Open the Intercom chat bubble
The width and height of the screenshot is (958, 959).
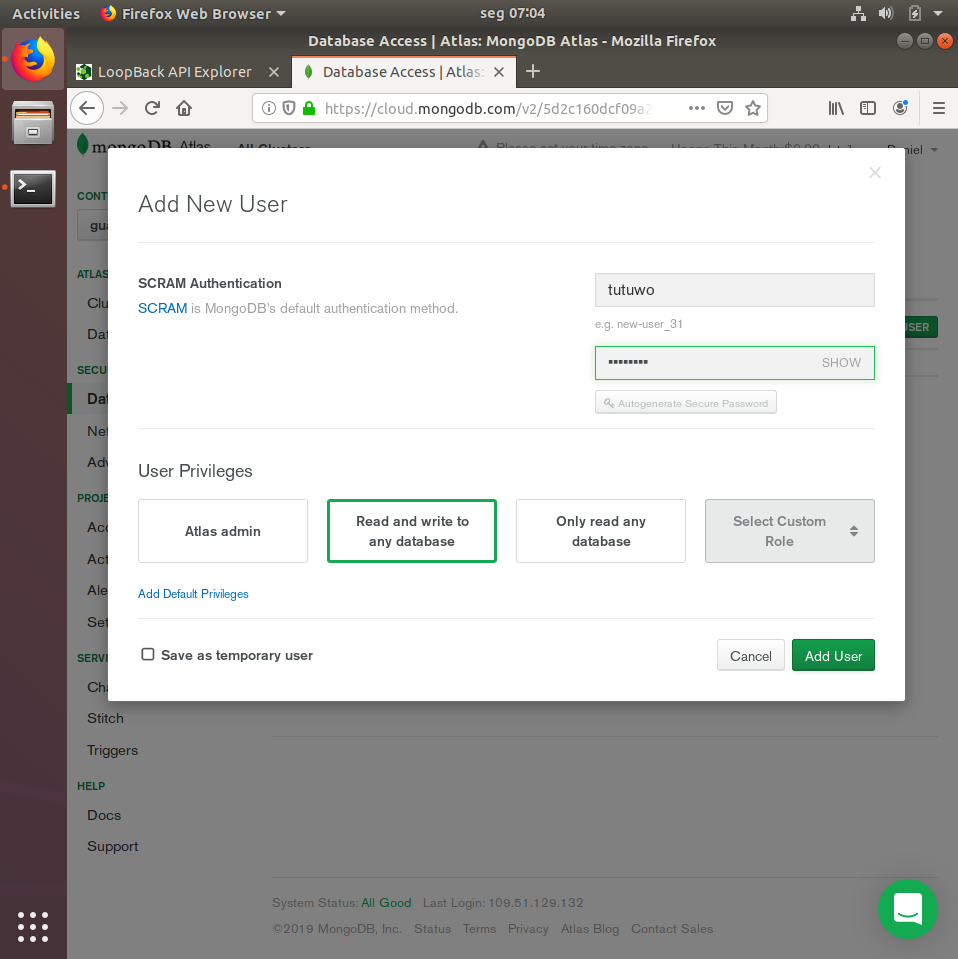point(907,909)
